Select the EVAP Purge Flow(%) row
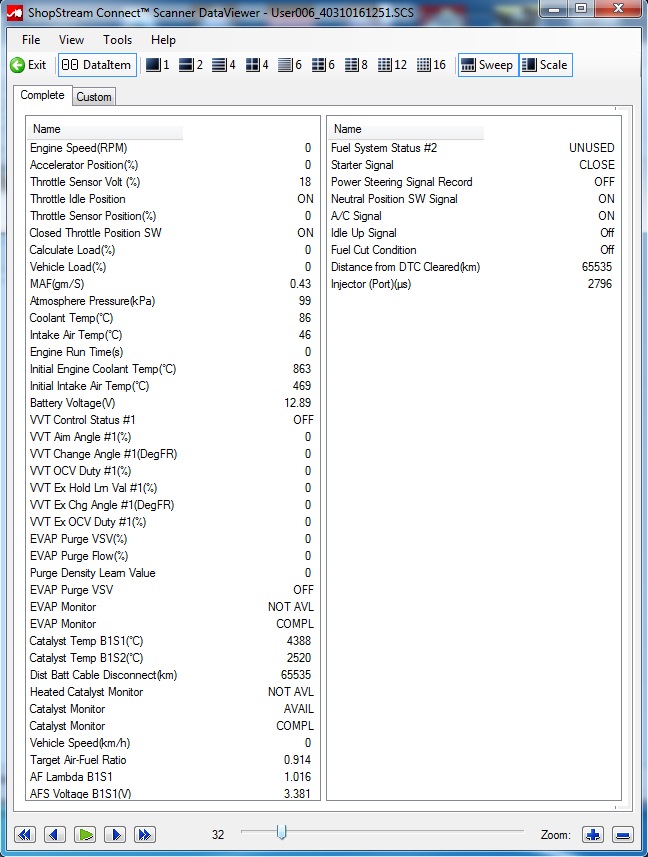Screen dimensions: 648x857 click(x=172, y=556)
